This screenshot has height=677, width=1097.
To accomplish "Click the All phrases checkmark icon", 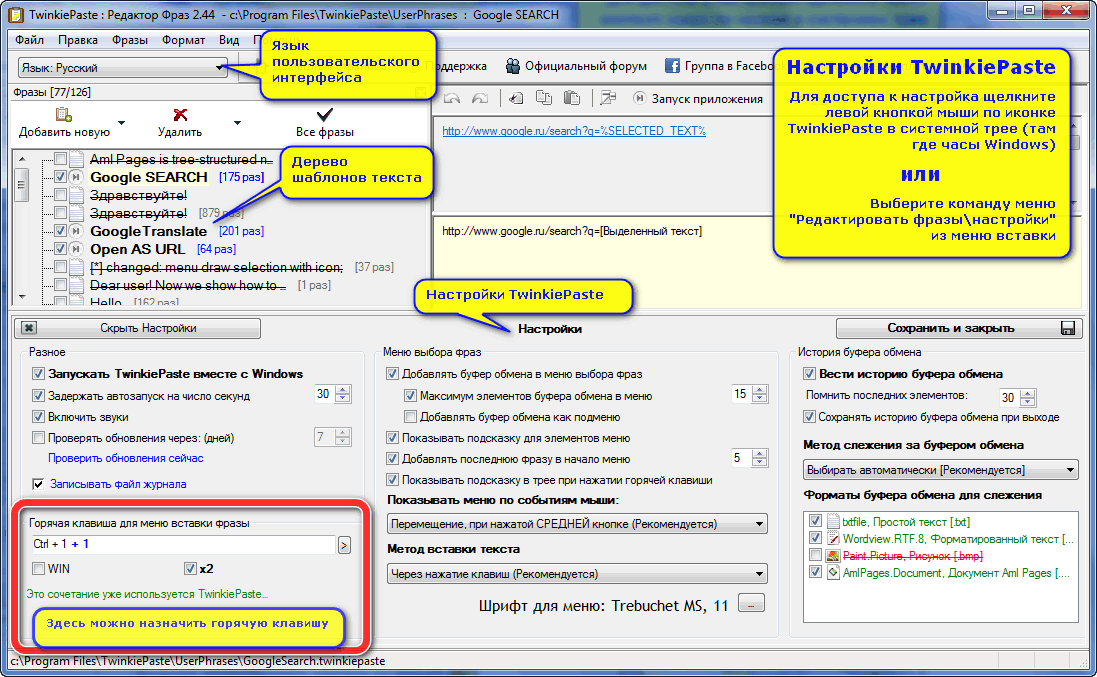I will click(x=325, y=115).
